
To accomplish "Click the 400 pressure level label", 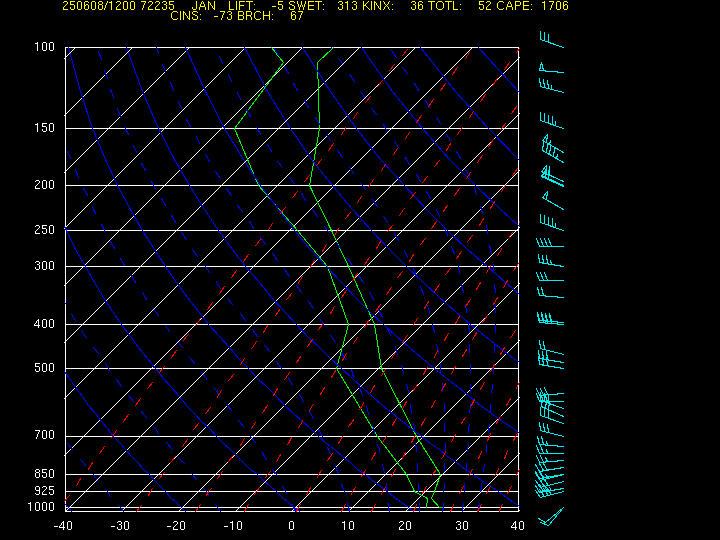I will point(45,324).
